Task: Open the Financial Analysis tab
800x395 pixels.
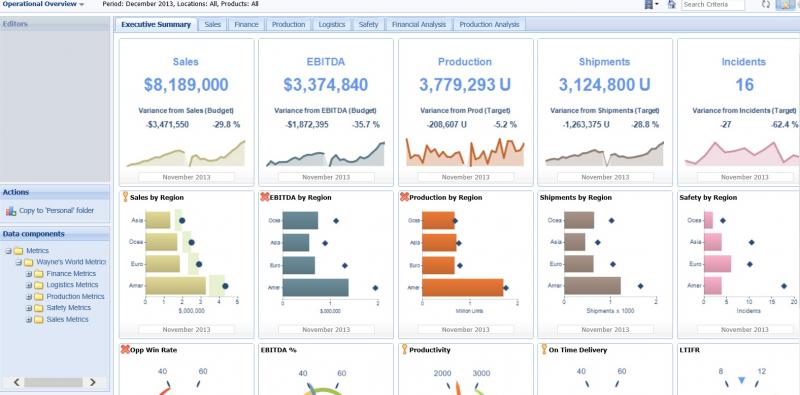Action: tap(419, 24)
